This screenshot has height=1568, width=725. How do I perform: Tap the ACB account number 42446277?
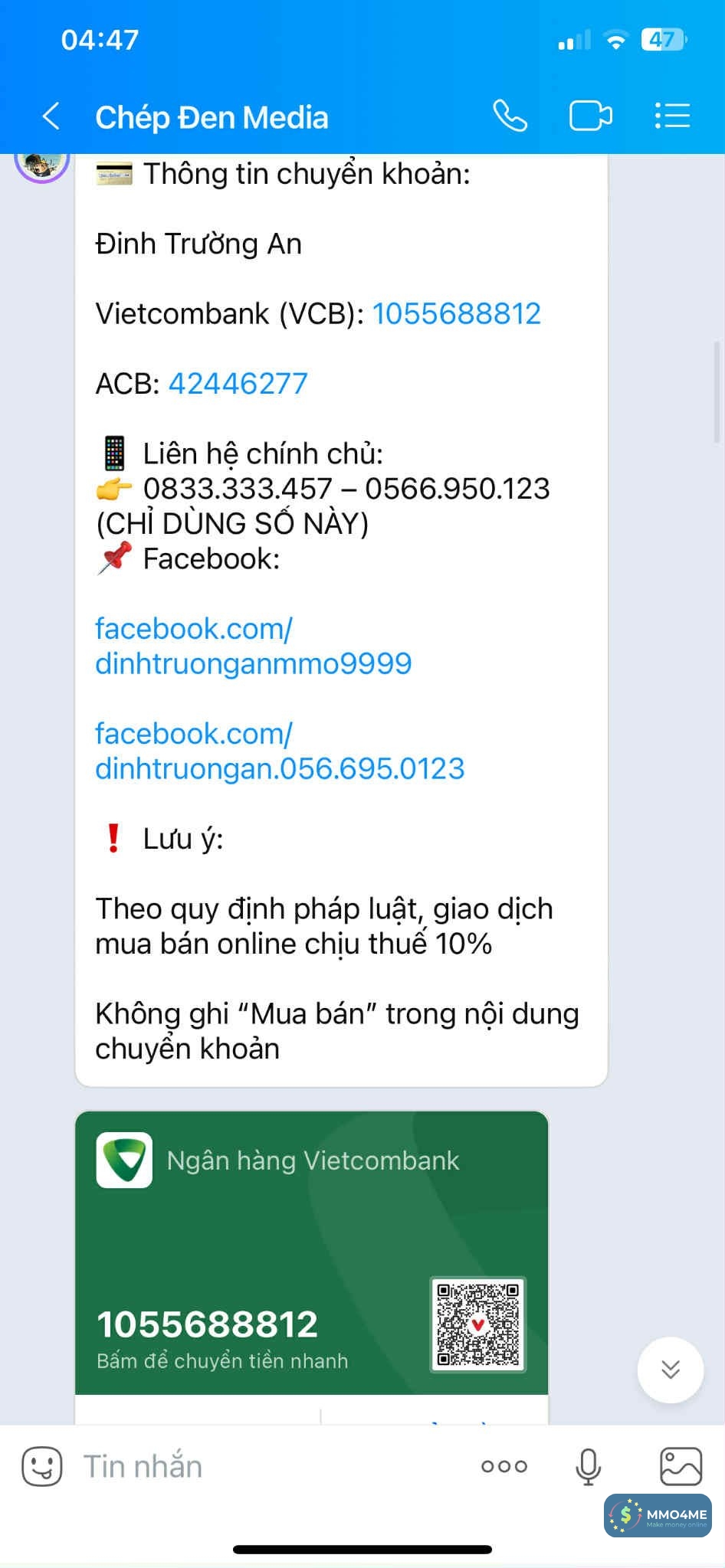point(238,383)
